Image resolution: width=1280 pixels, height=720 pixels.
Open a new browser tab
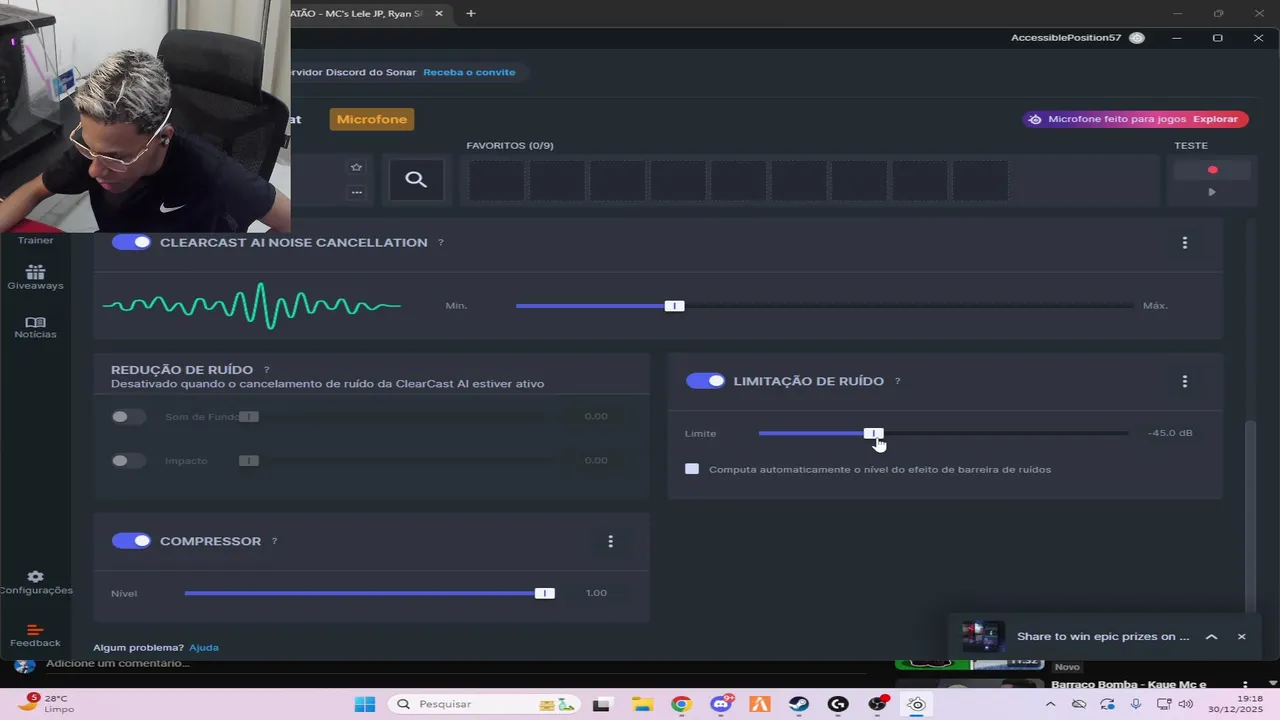[471, 13]
